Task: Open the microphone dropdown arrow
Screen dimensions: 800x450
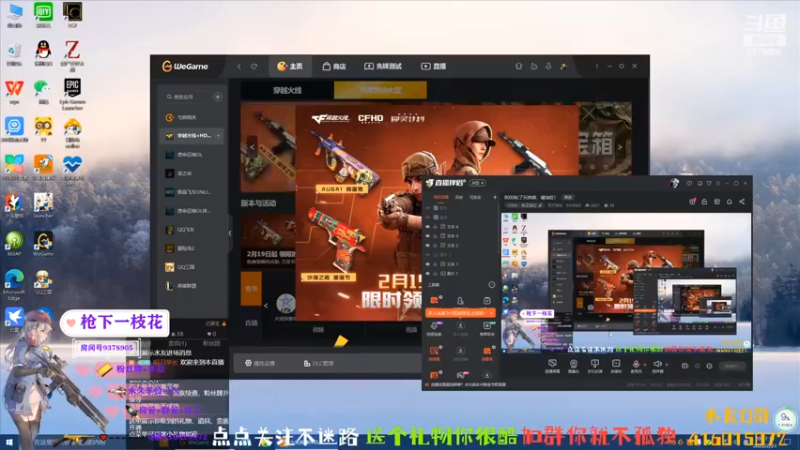Action: coord(645,365)
